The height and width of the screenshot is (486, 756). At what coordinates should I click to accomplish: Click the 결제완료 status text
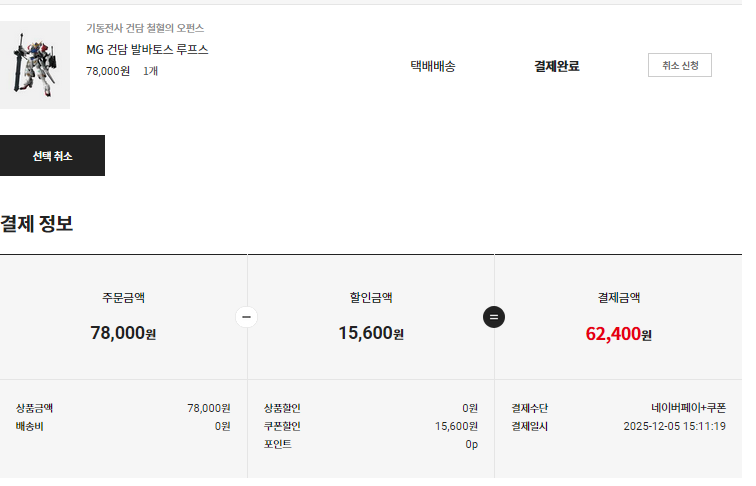(x=557, y=67)
